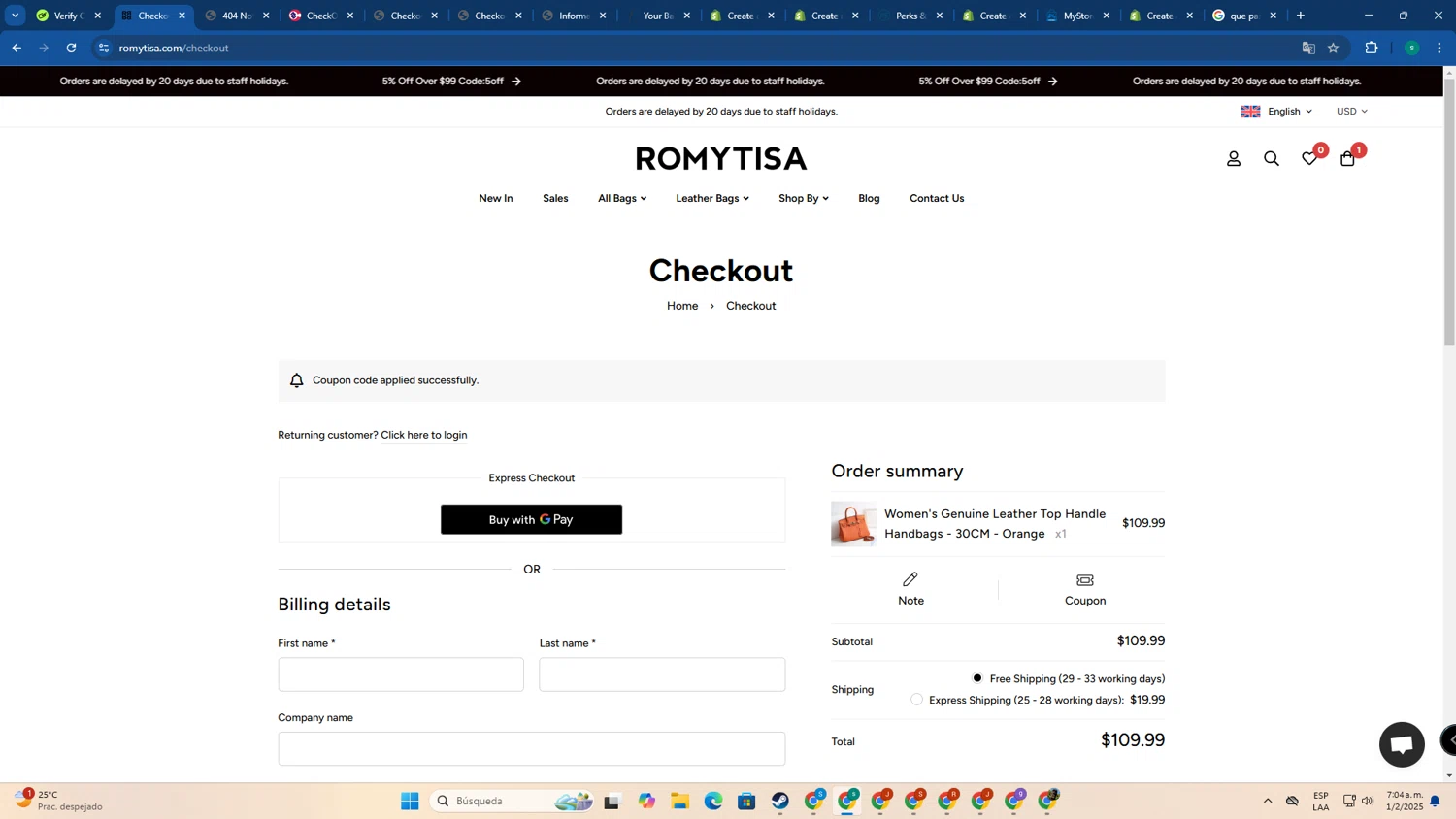This screenshot has width=1456, height=819.
Task: Open a new browser tab
Action: (x=1301, y=16)
